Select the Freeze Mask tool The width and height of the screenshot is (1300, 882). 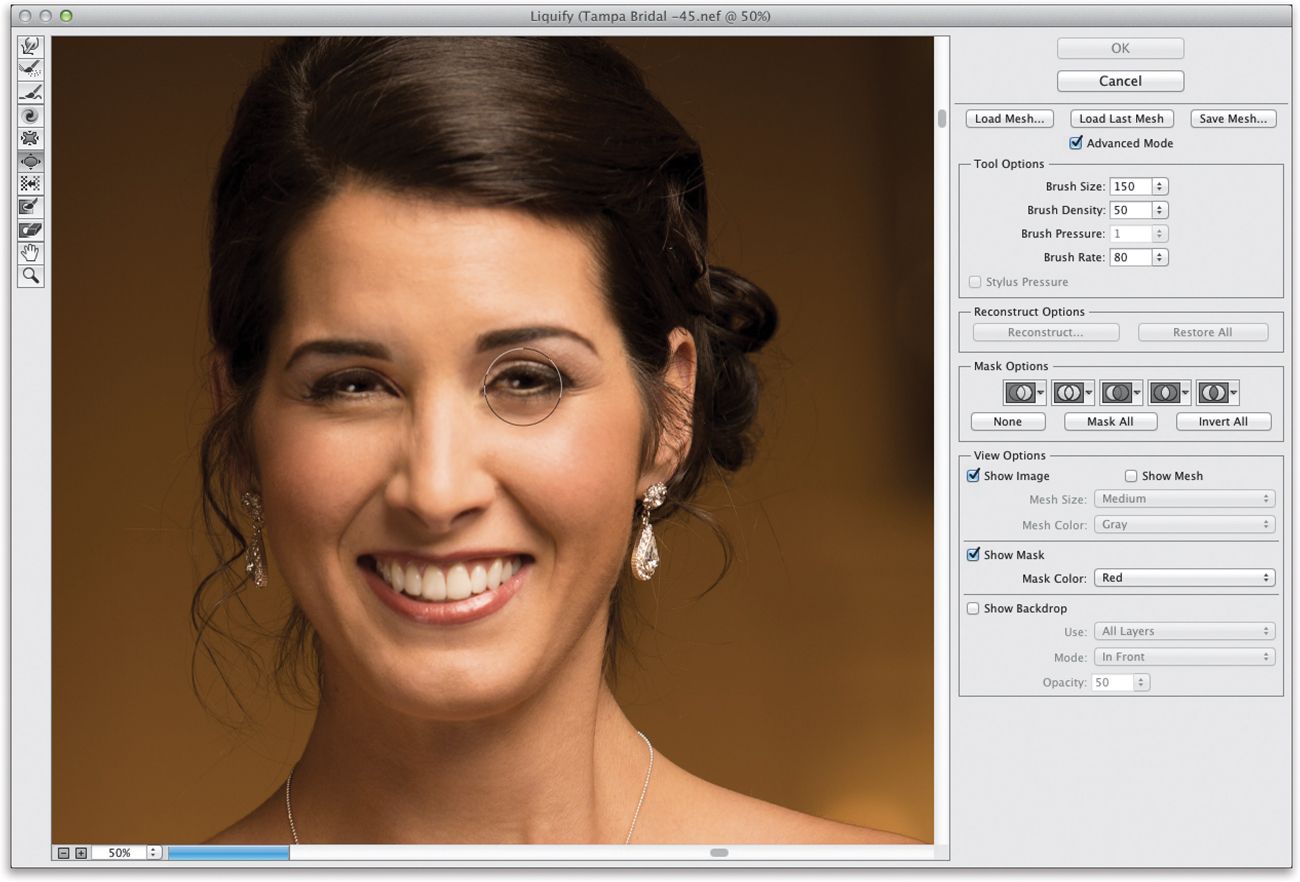coord(31,207)
